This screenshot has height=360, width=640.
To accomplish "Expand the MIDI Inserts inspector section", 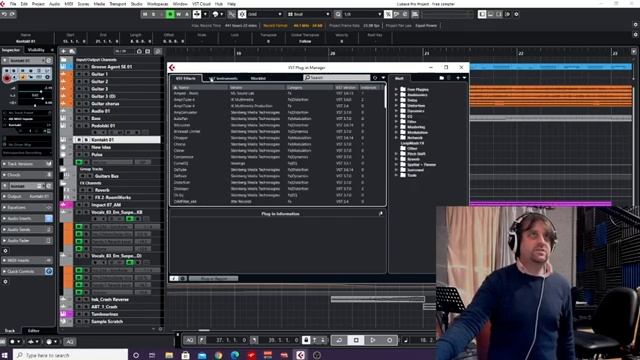I will 27,260.
